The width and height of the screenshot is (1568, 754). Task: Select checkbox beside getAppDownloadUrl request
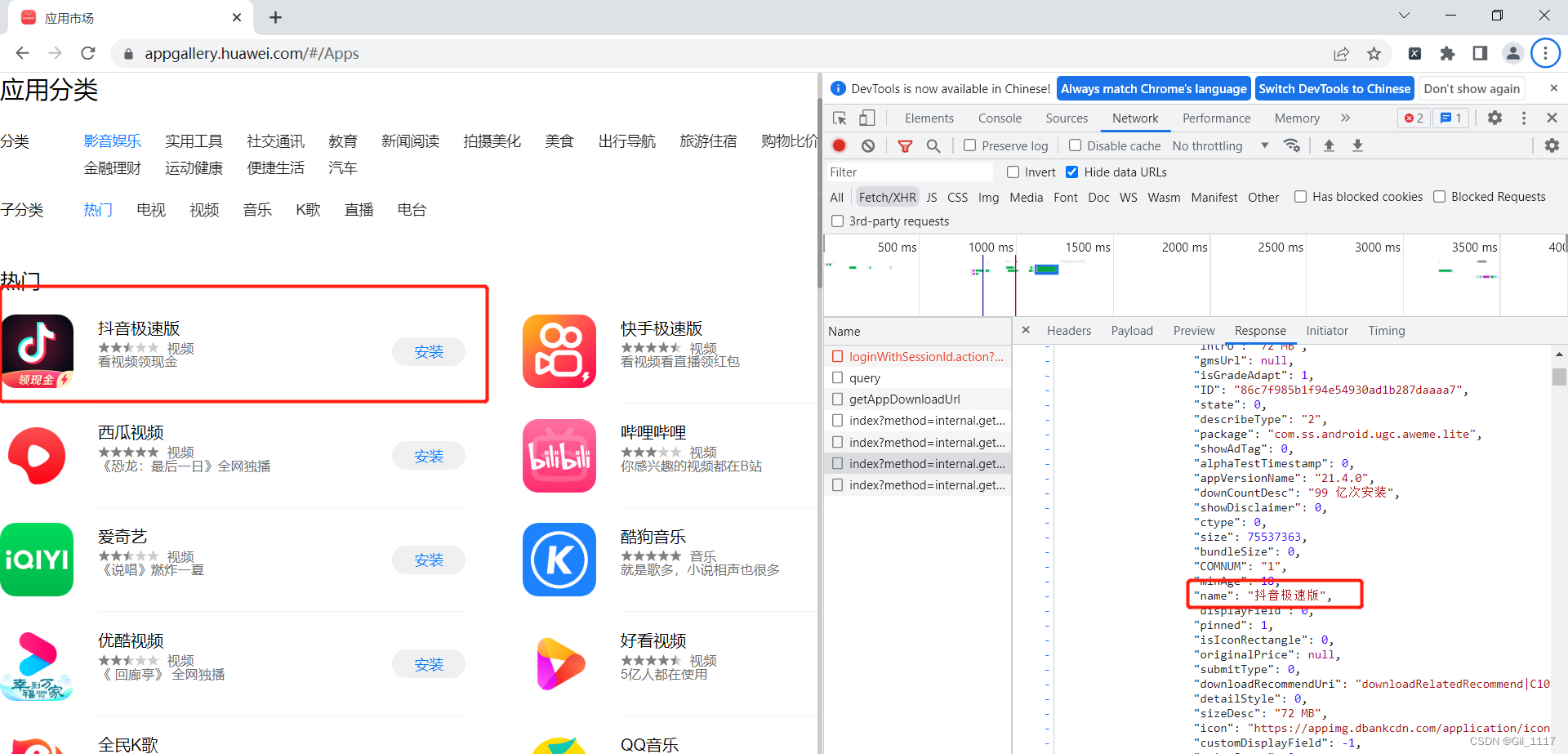(x=837, y=399)
